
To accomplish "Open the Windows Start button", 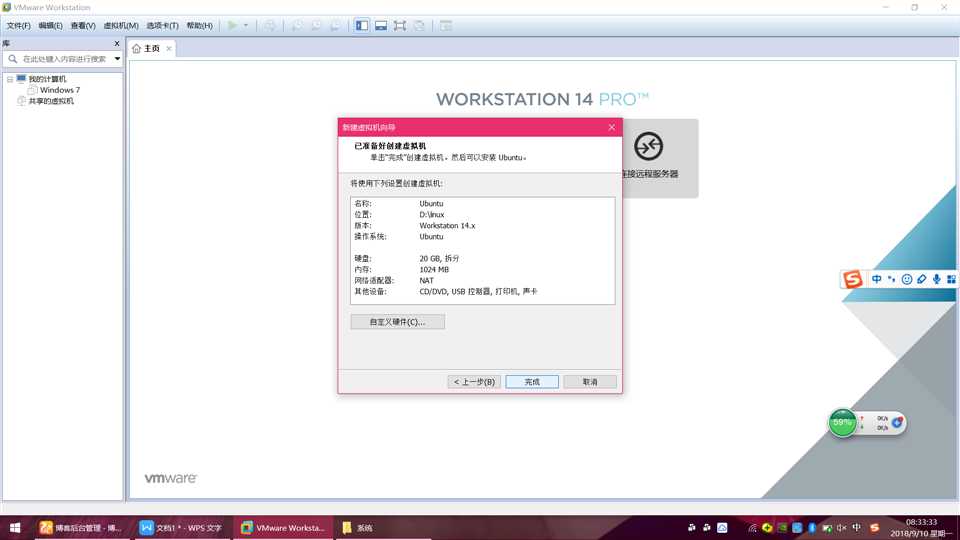I will pyautogui.click(x=15, y=528).
